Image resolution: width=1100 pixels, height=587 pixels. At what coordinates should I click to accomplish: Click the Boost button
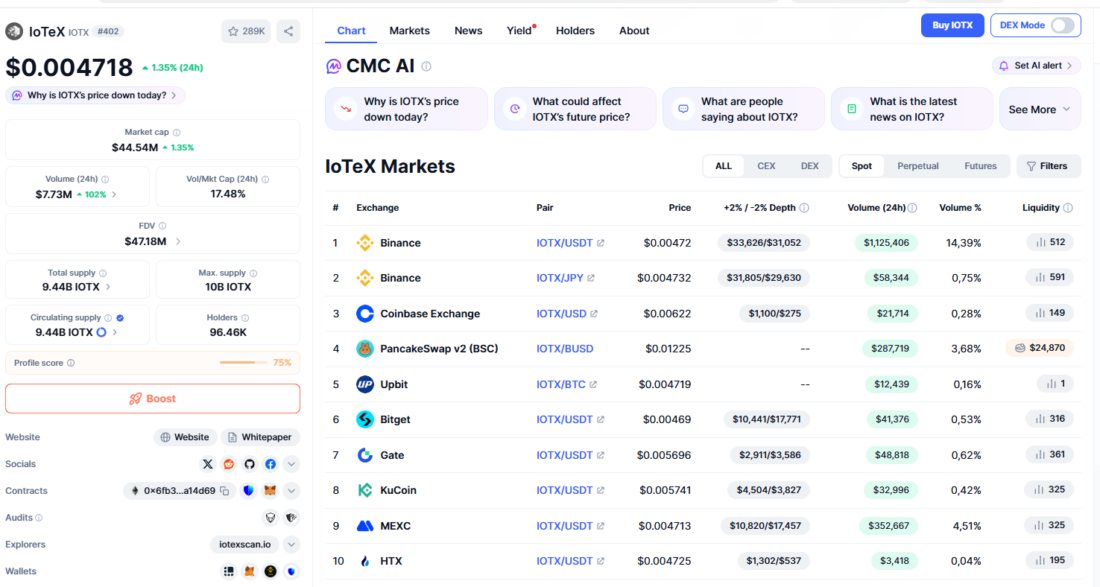click(153, 398)
